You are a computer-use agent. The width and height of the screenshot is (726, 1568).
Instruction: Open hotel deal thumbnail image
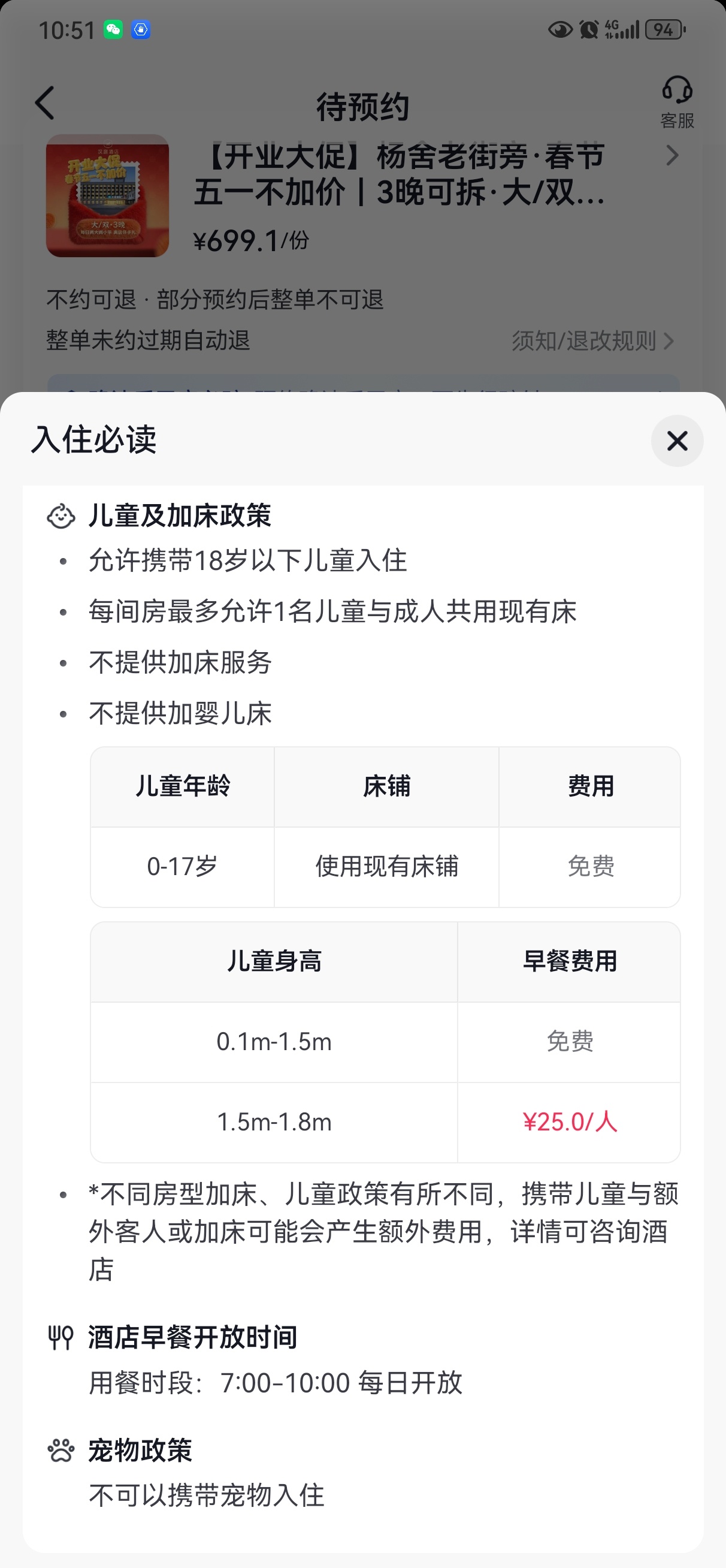[x=108, y=195]
